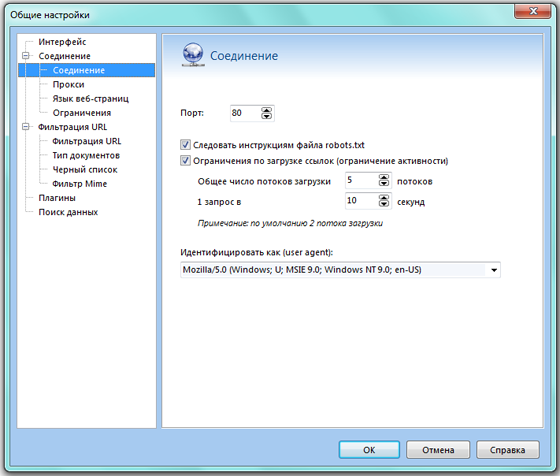Open the Прокси settings page

tap(68, 84)
